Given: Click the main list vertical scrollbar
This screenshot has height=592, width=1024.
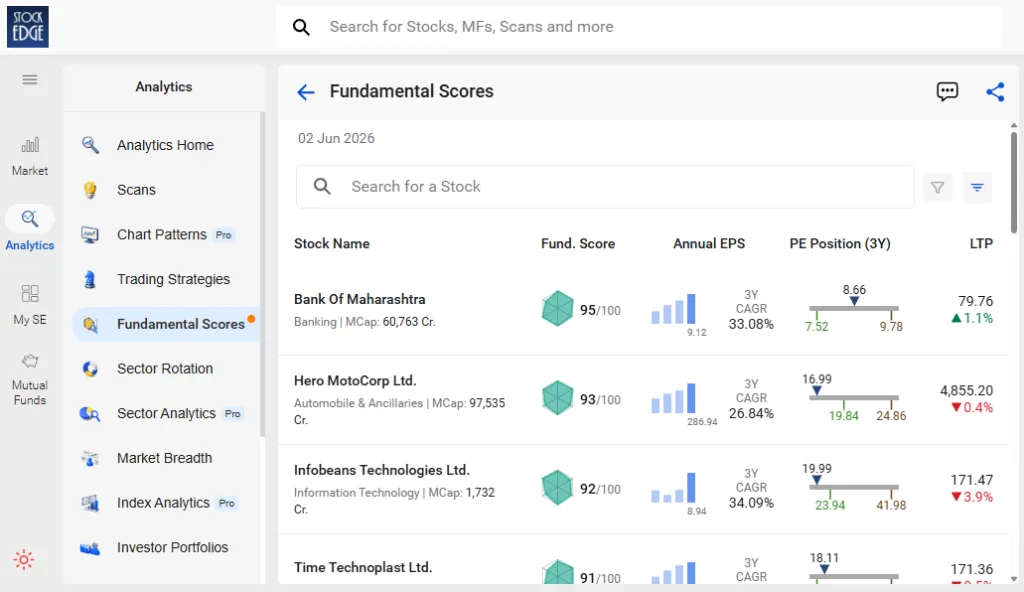Looking at the screenshot, I should pyautogui.click(x=1014, y=182).
